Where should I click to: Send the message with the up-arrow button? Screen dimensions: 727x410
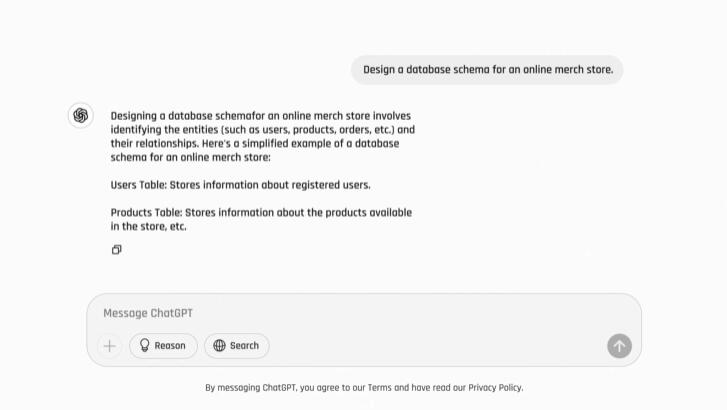(x=619, y=346)
